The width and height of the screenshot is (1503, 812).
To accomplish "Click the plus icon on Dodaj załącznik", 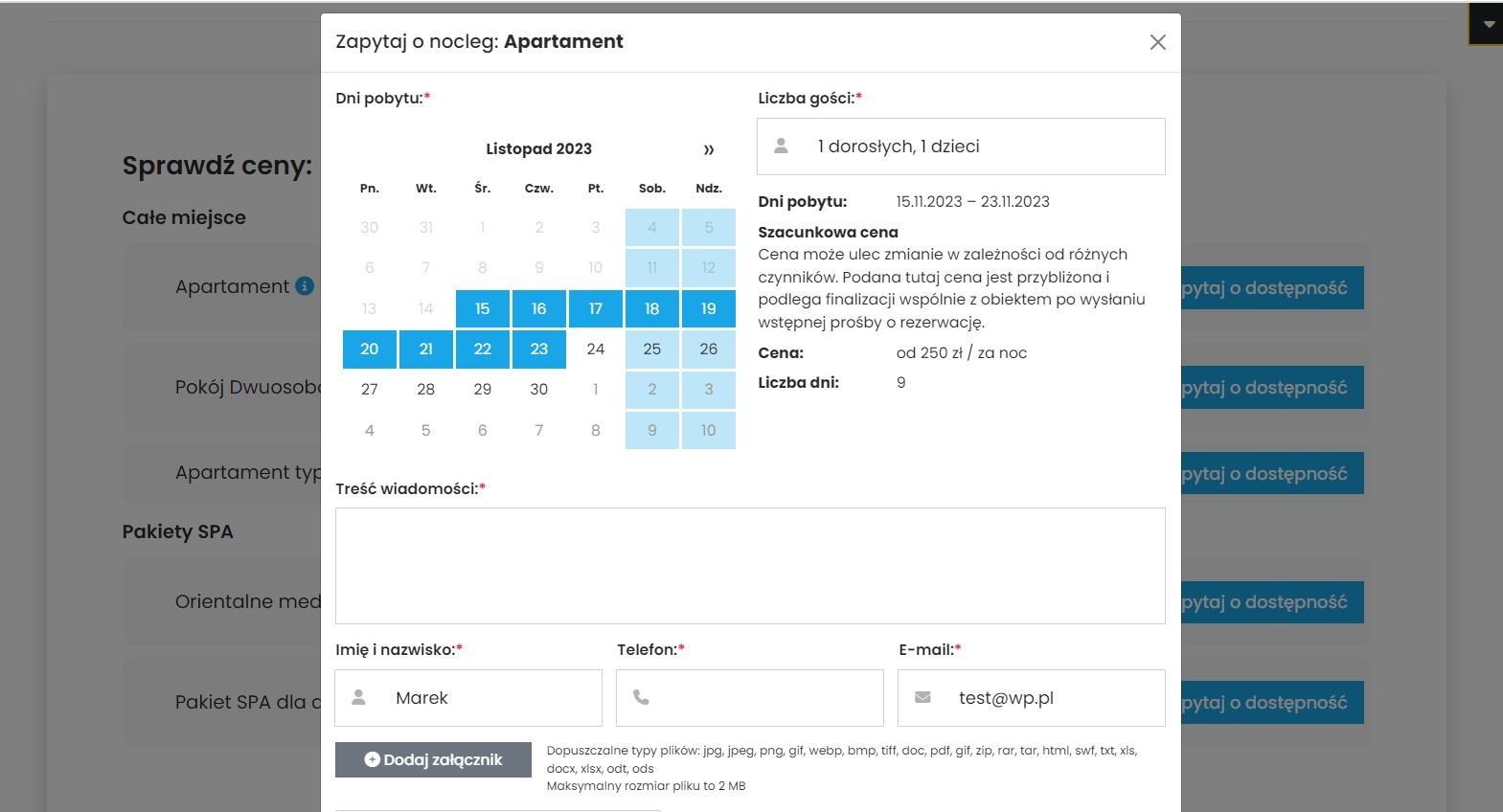I will [x=372, y=759].
